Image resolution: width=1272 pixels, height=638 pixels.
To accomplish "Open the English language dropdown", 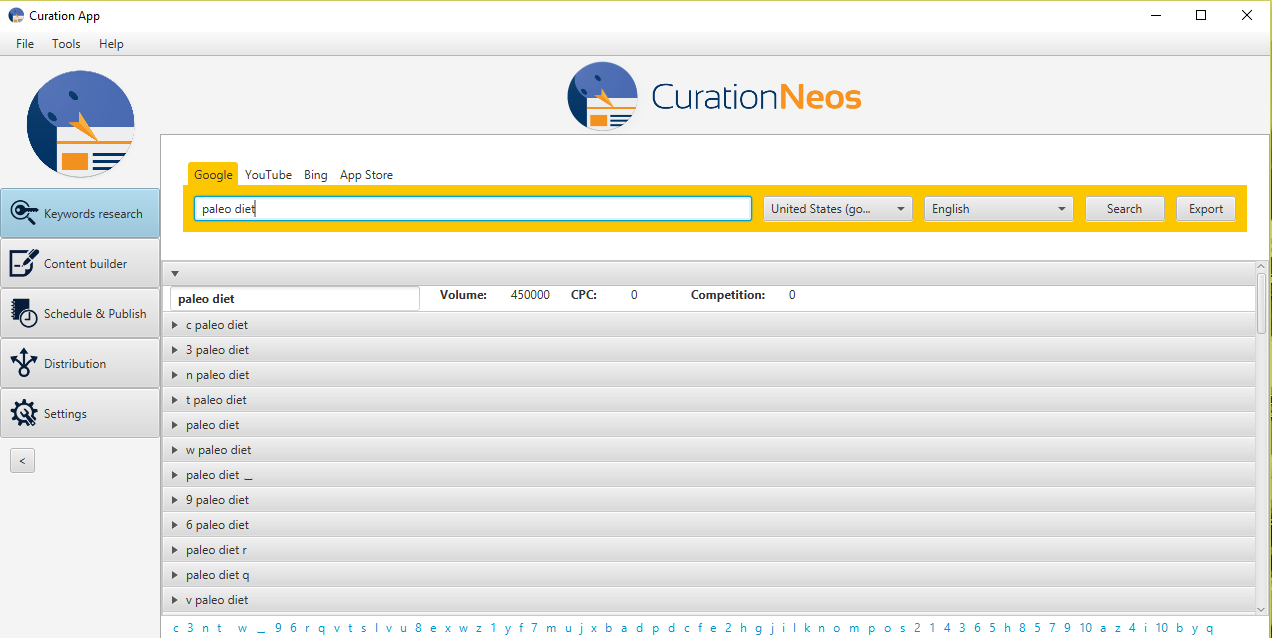I will click(998, 209).
